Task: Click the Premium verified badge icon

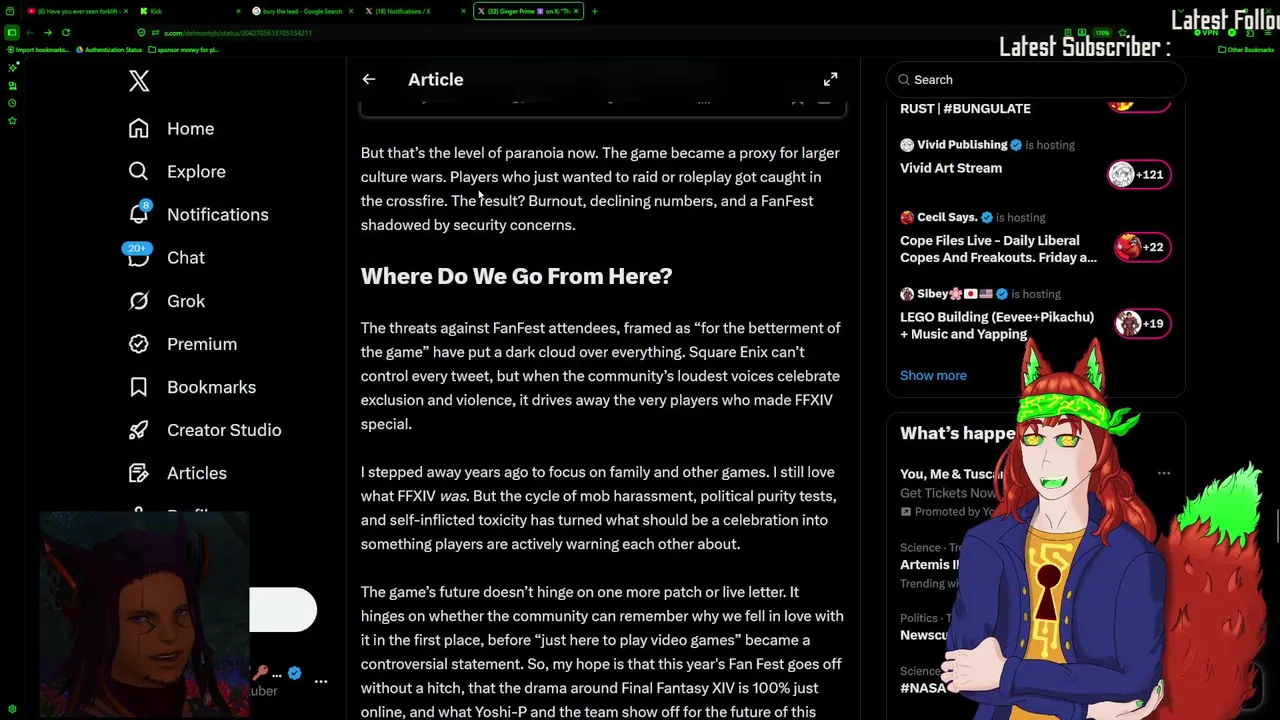Action: click(x=139, y=344)
